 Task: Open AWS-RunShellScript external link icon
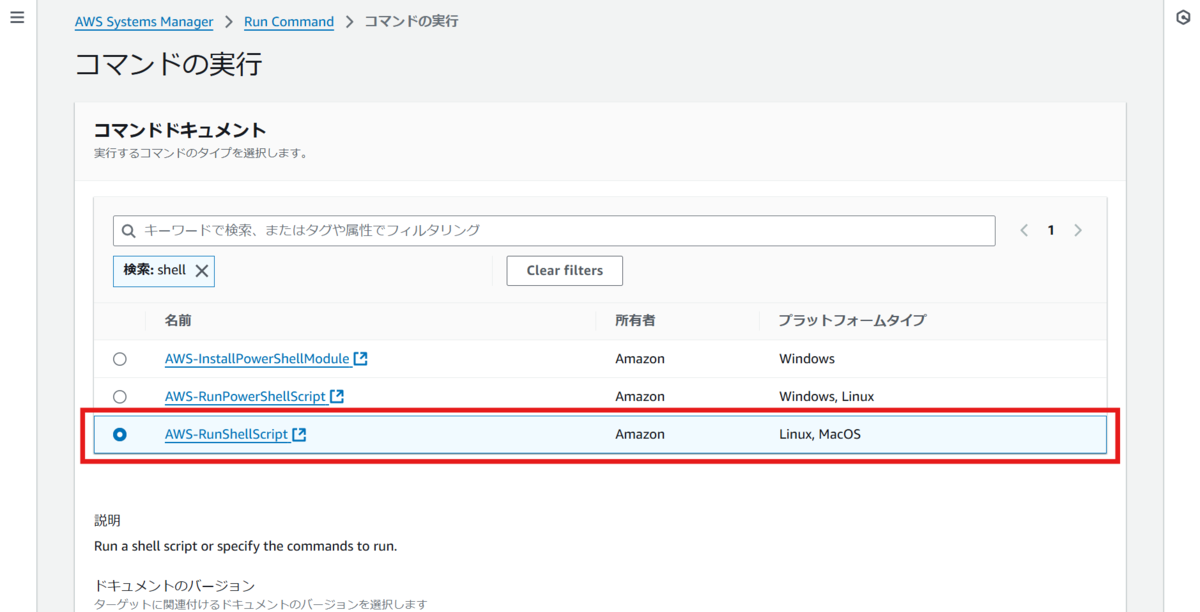[299, 434]
